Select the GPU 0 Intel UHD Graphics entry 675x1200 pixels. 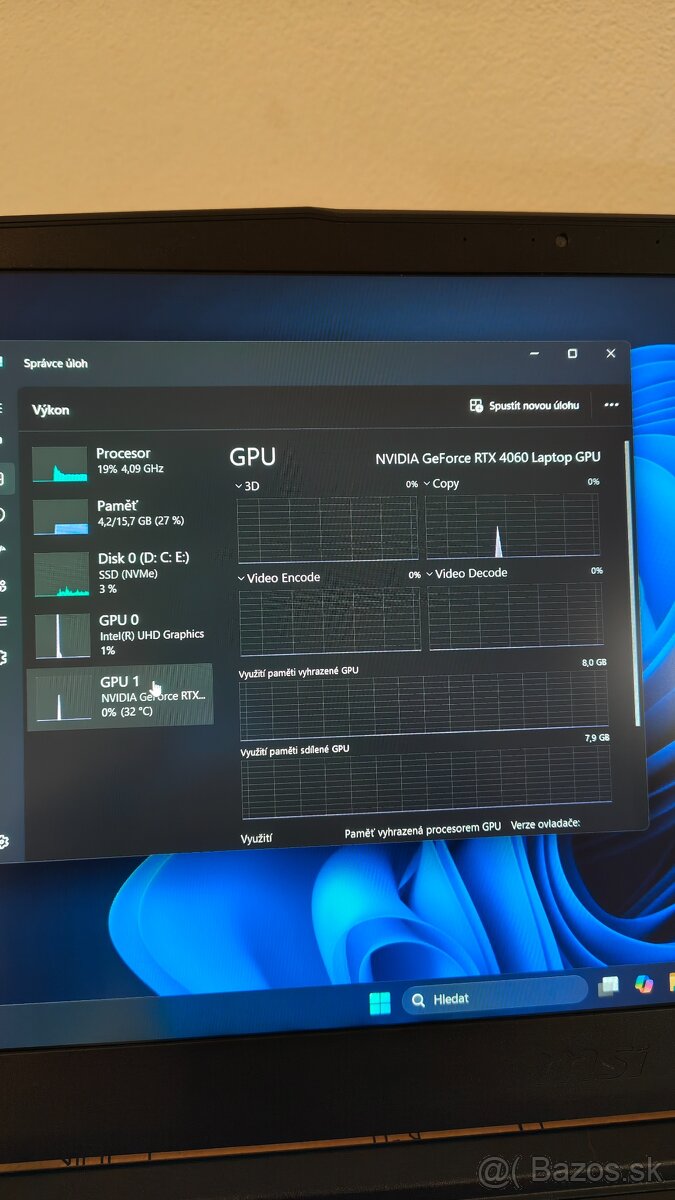[x=123, y=635]
